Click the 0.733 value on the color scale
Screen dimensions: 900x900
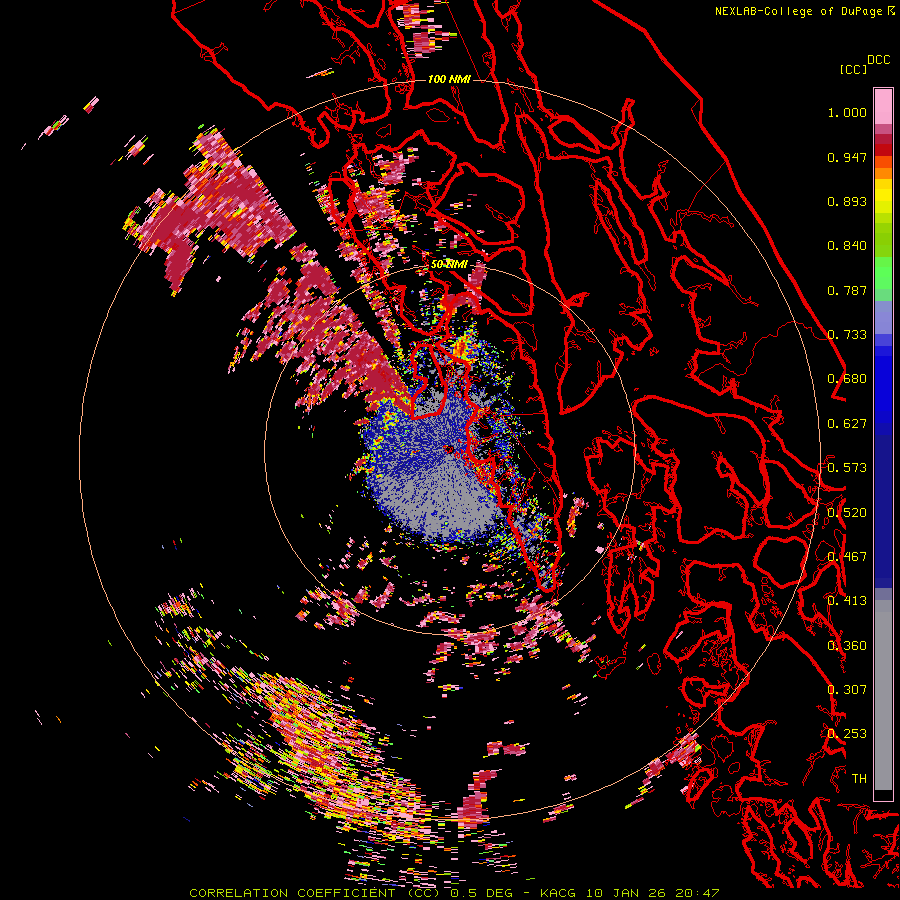847,335
